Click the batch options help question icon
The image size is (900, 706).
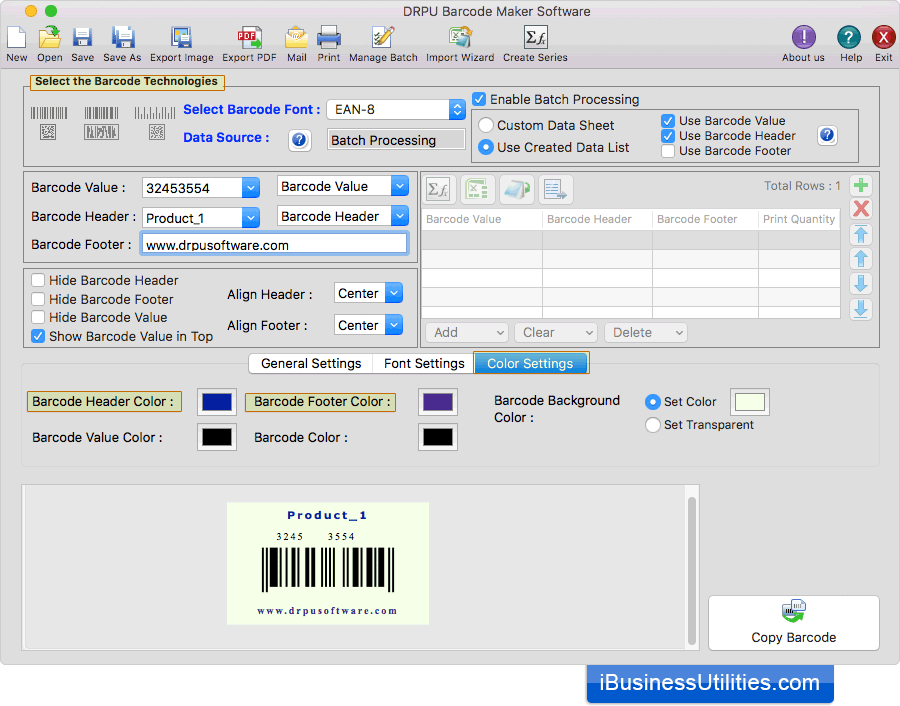tap(827, 135)
